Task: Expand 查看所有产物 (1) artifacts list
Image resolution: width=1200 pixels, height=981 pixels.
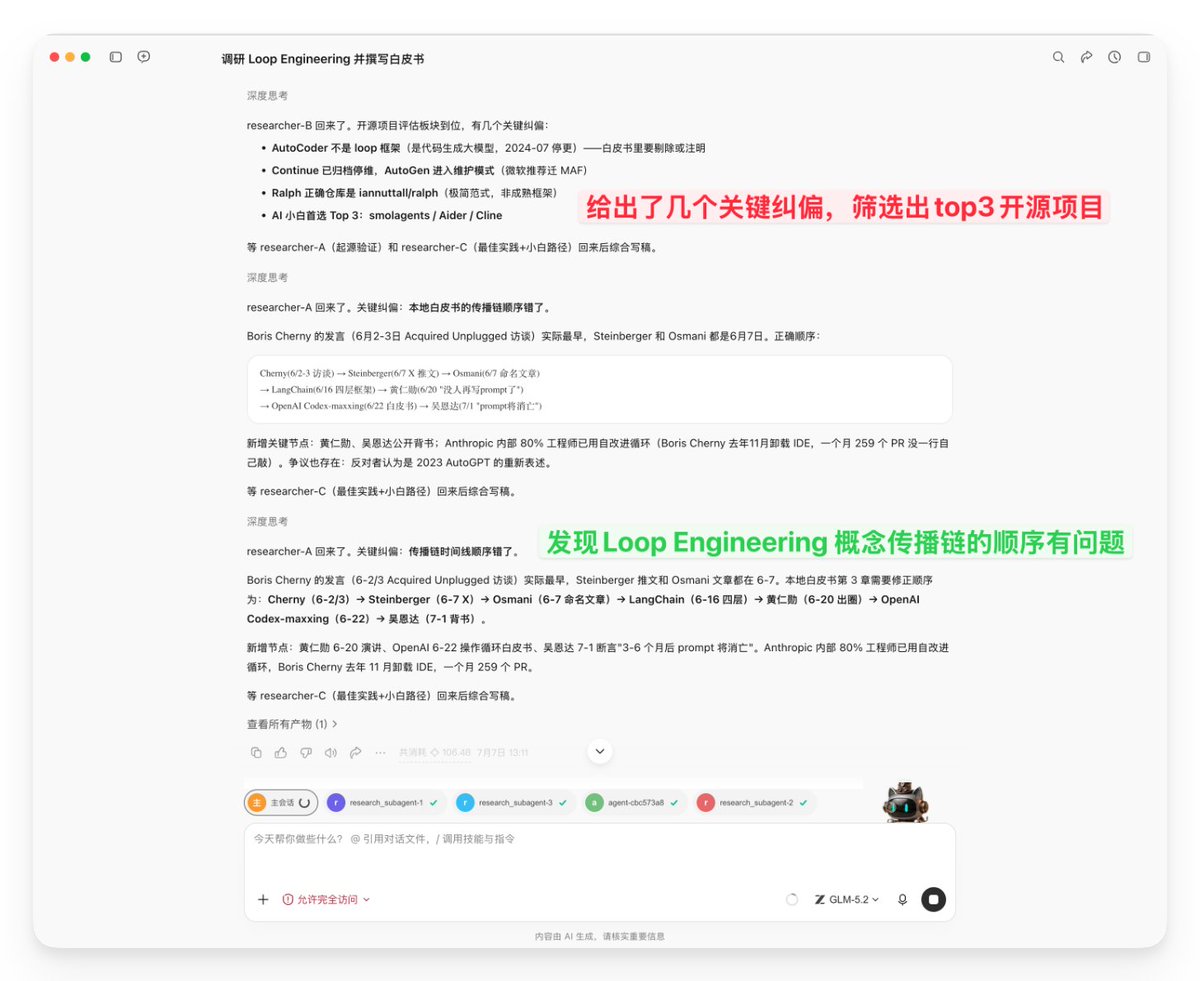Action: (292, 724)
